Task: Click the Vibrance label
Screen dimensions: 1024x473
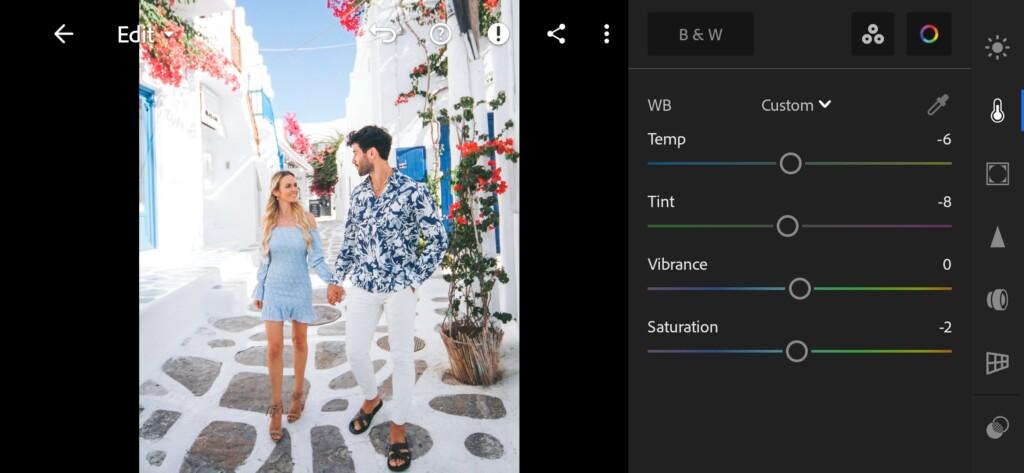Action: tap(677, 265)
